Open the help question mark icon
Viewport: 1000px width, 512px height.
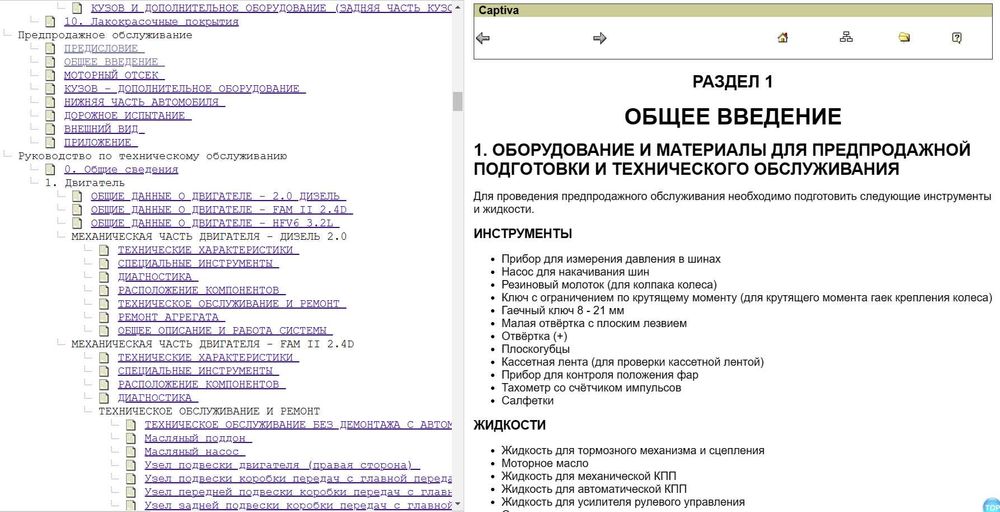[956, 38]
